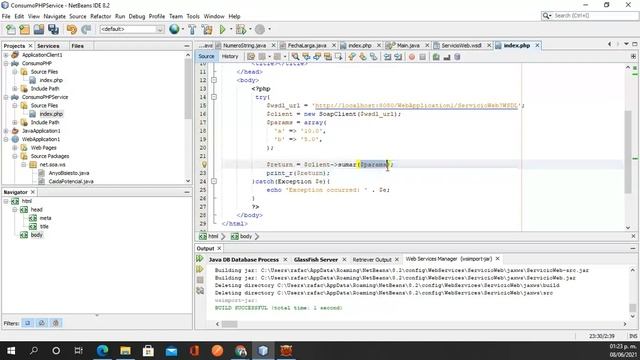Click the Find Selection magnifier icon

click(295, 57)
